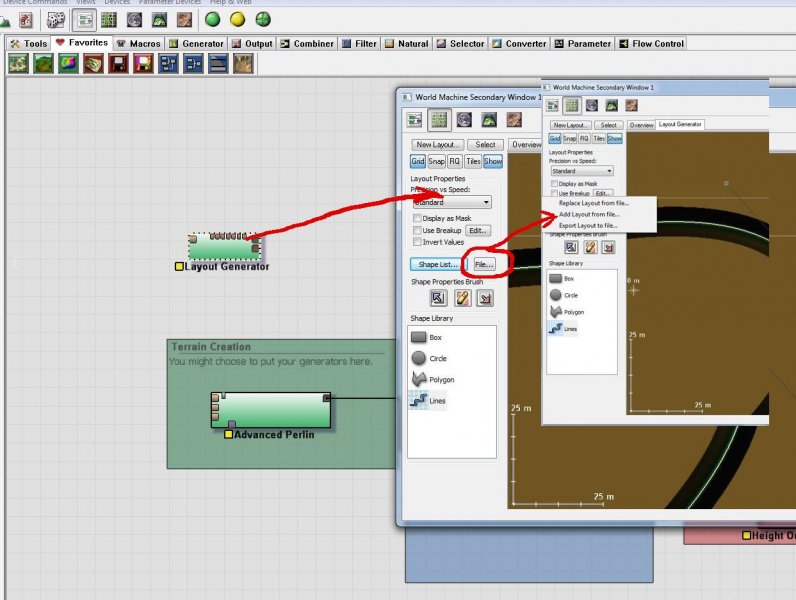Select the green hill device icon in Favorites
Image resolution: width=796 pixels, height=600 pixels.
point(43,64)
